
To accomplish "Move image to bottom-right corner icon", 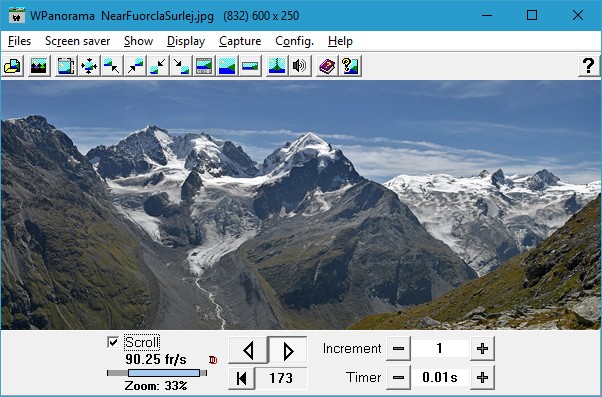I will (x=181, y=66).
